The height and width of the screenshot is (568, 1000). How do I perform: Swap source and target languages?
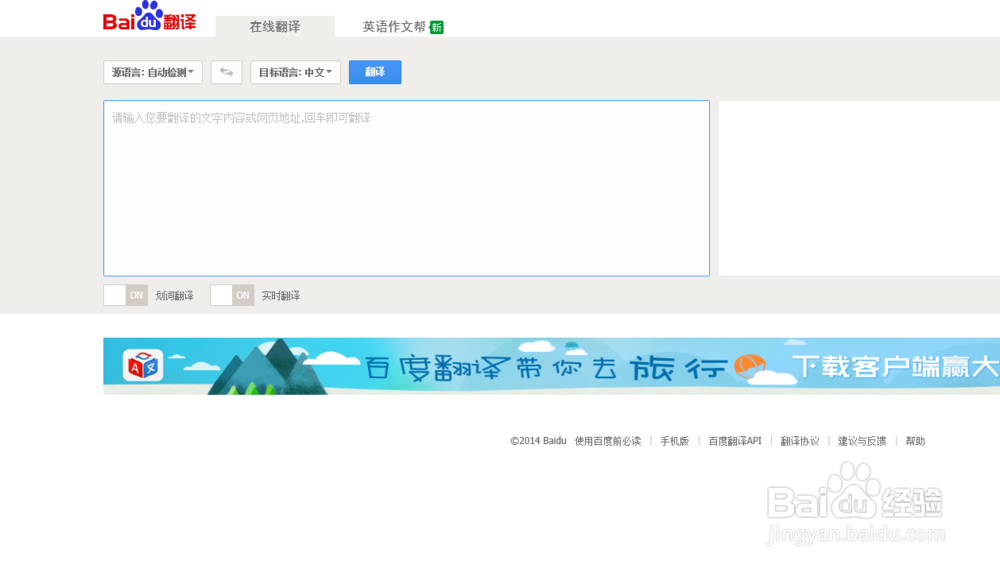tap(226, 72)
